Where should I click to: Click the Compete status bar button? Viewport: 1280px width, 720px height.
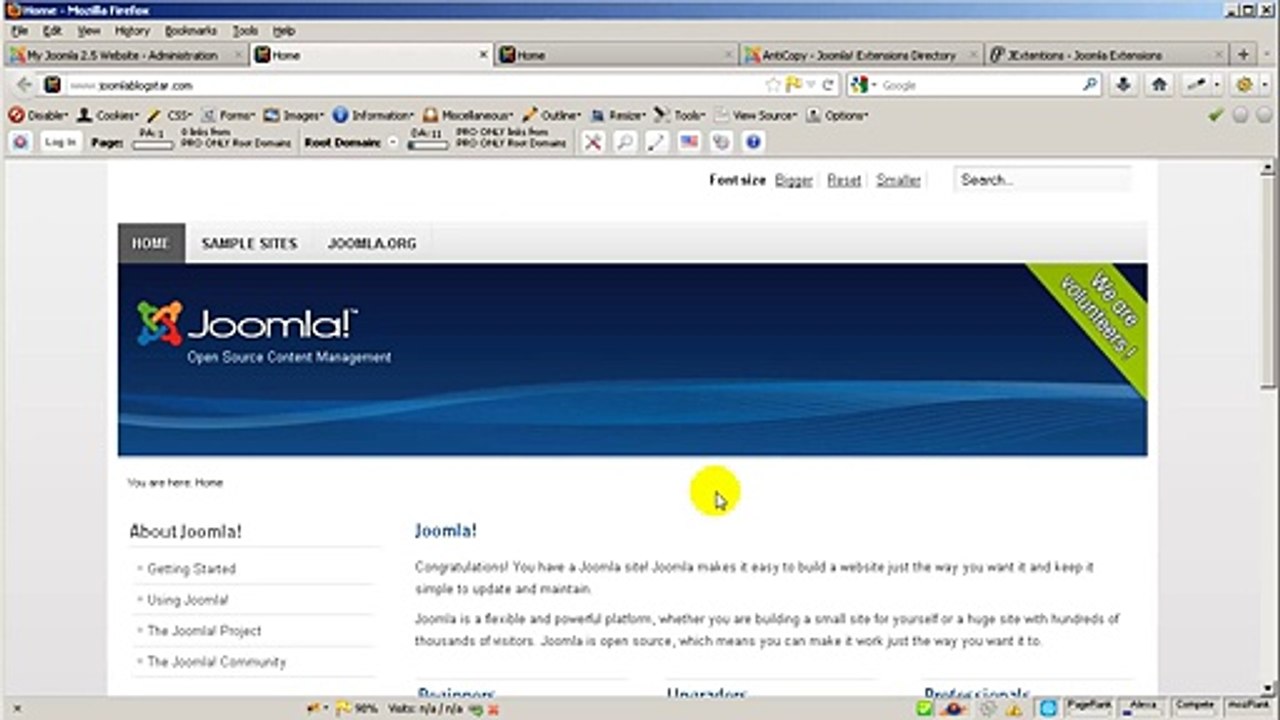coord(1195,706)
